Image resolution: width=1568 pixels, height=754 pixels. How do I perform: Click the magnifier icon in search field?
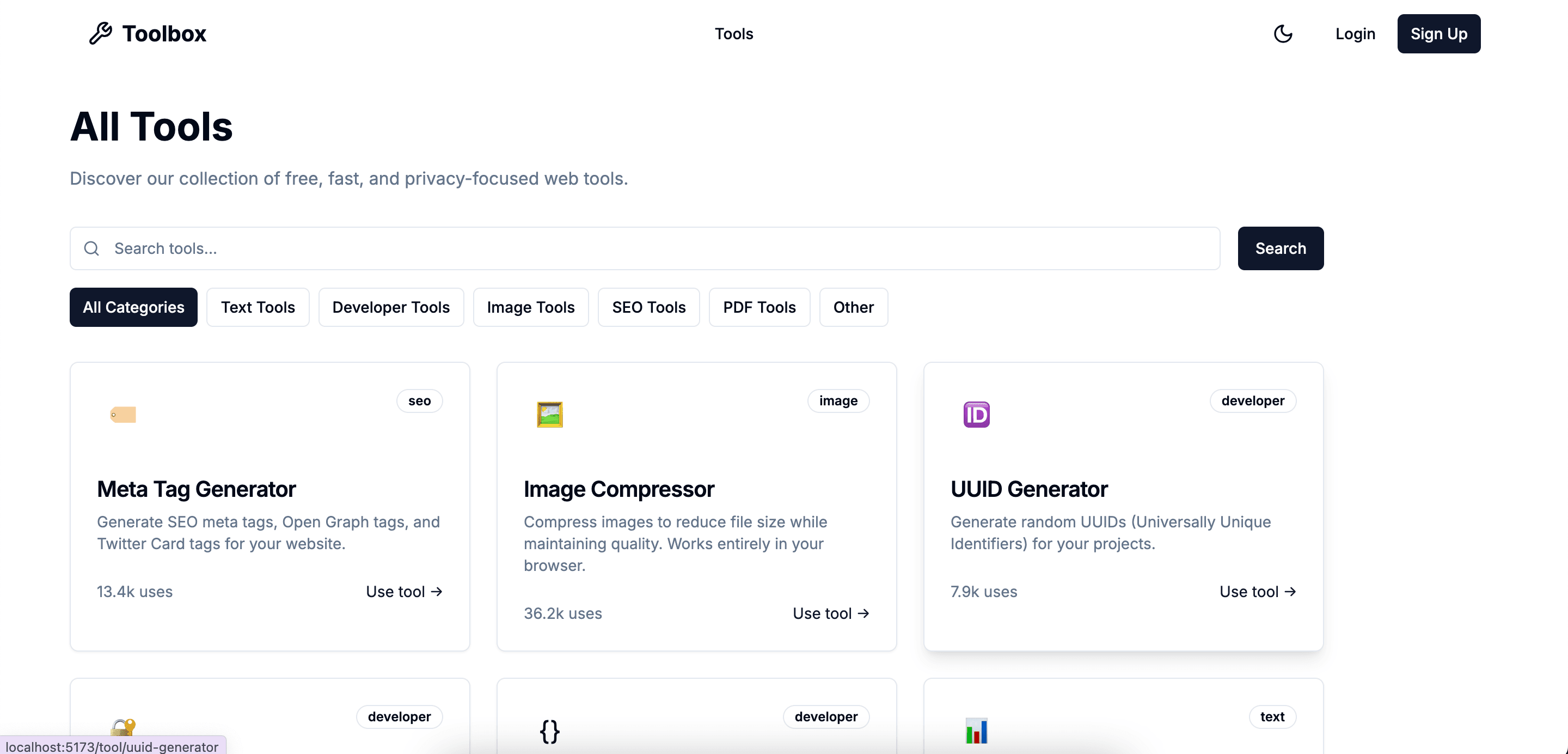coord(92,248)
